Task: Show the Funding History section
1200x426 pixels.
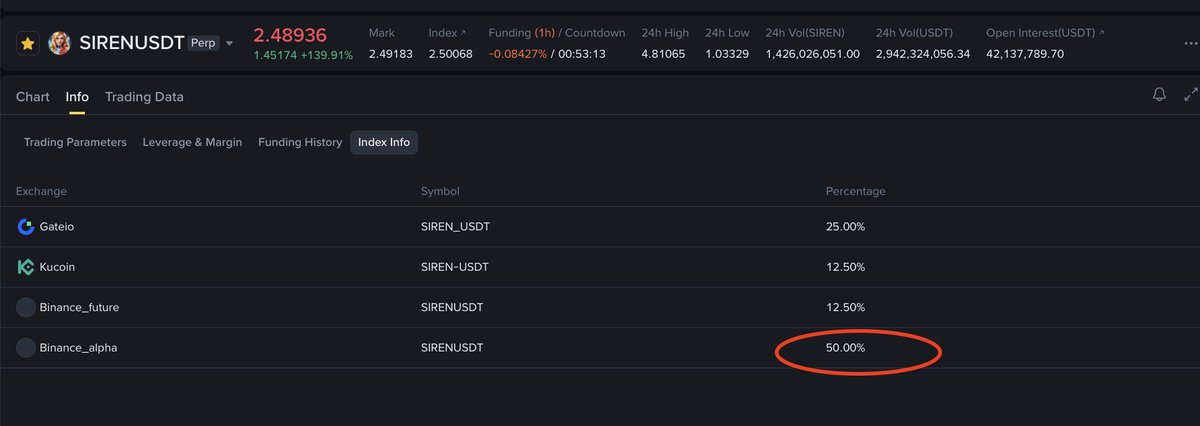Action: 300,142
